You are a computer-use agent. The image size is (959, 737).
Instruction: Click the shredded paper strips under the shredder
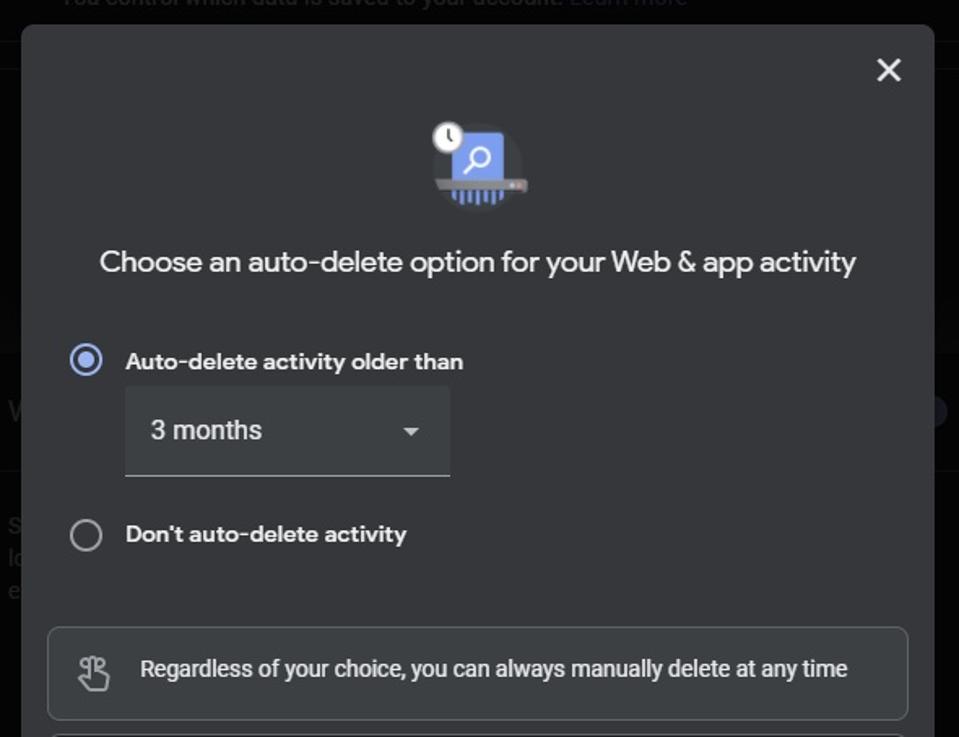477,197
